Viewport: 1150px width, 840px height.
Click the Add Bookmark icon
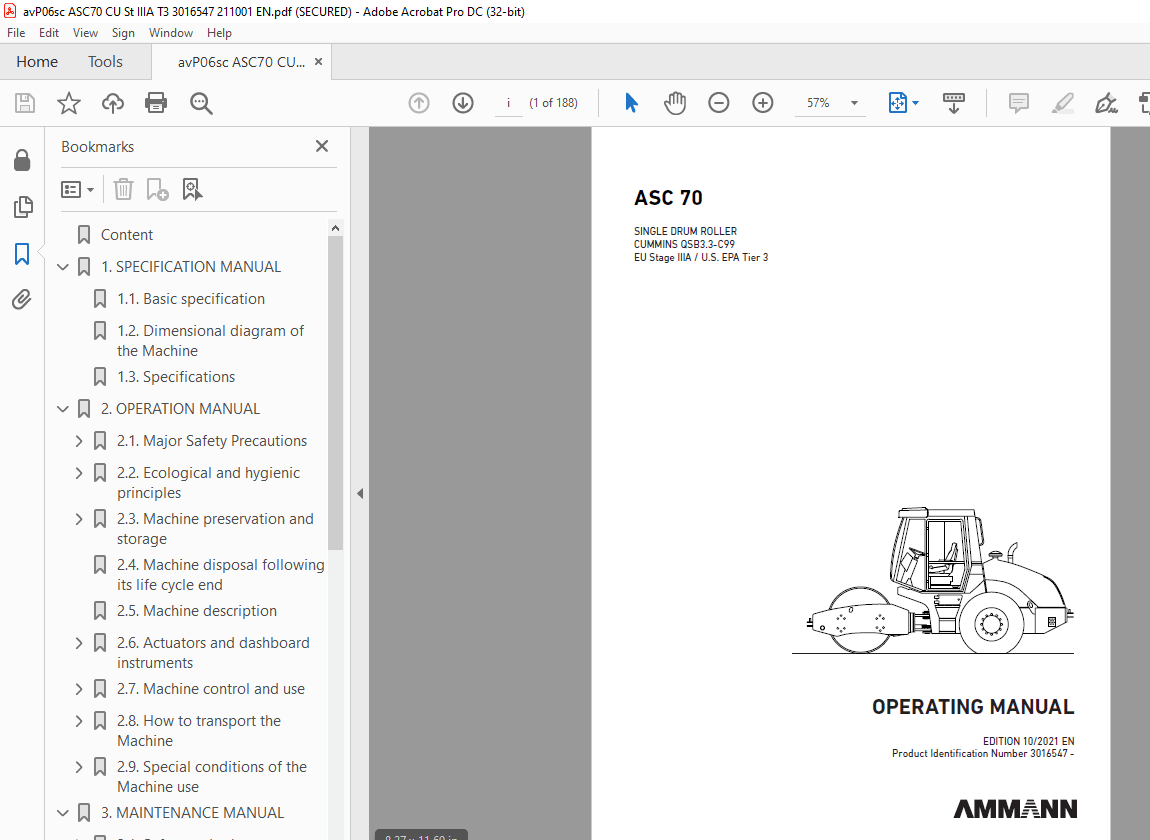(x=157, y=189)
